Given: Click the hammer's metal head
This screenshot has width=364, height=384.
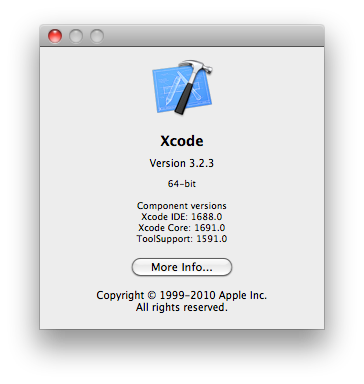Looking at the screenshot, I should pos(198,67).
